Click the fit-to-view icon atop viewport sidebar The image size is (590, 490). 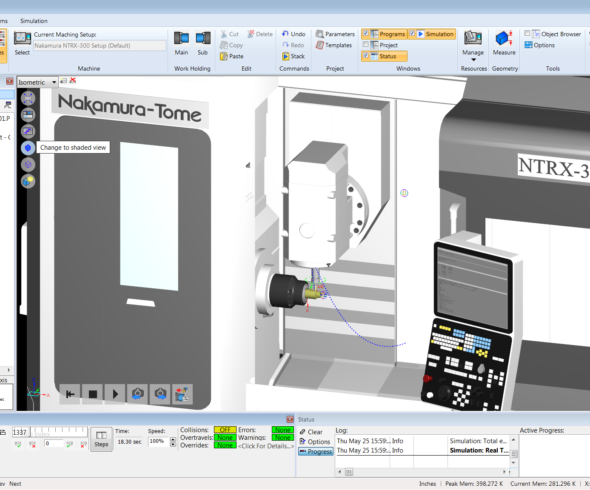tap(28, 98)
